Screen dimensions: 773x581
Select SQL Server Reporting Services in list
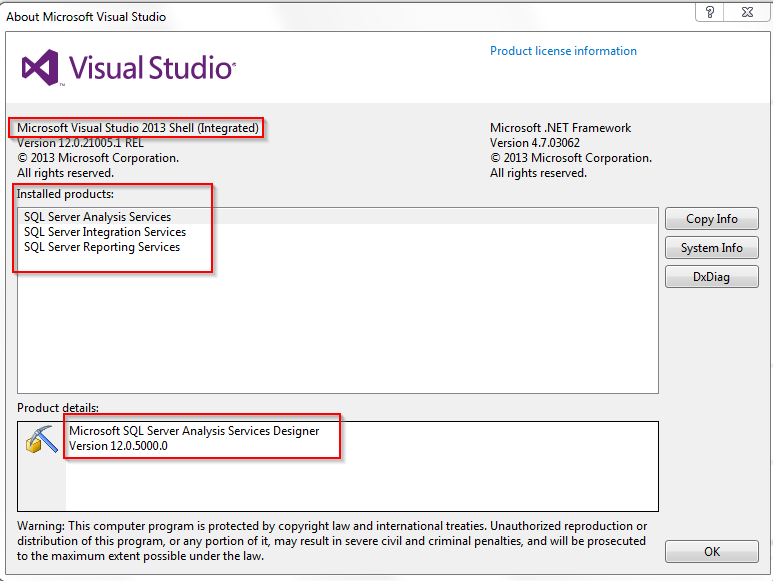pos(338,247)
